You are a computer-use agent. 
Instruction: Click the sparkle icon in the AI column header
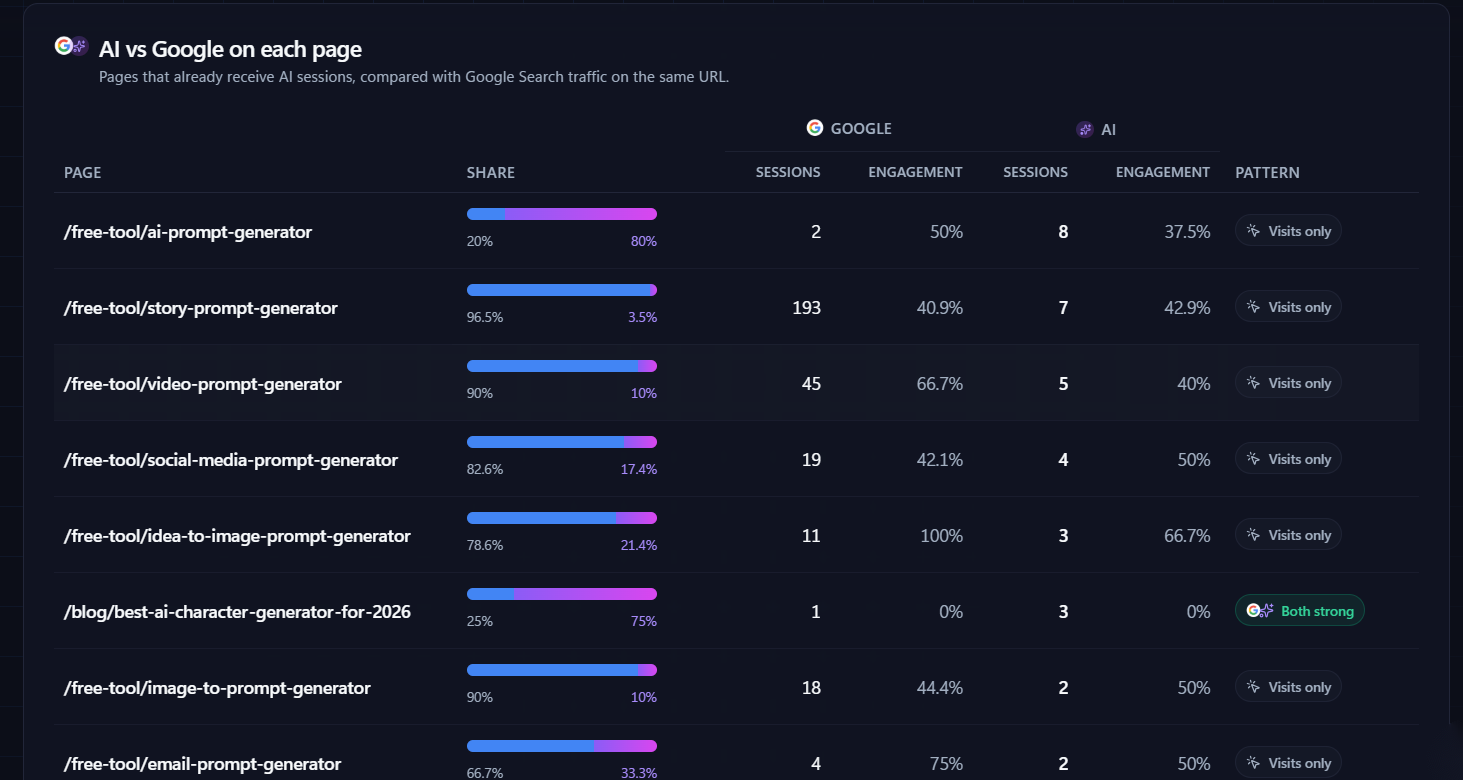1084,129
